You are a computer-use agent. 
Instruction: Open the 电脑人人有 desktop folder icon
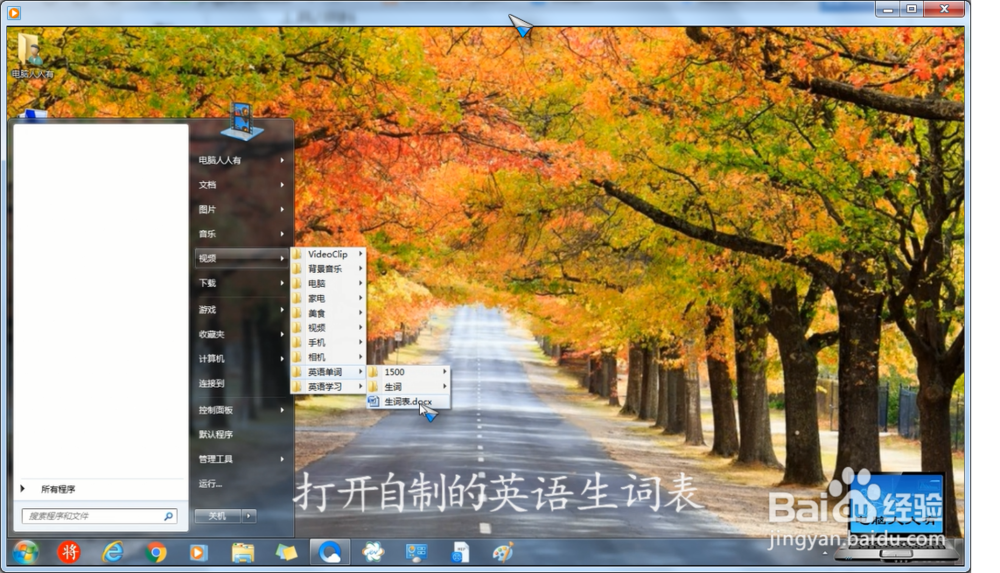(31, 56)
